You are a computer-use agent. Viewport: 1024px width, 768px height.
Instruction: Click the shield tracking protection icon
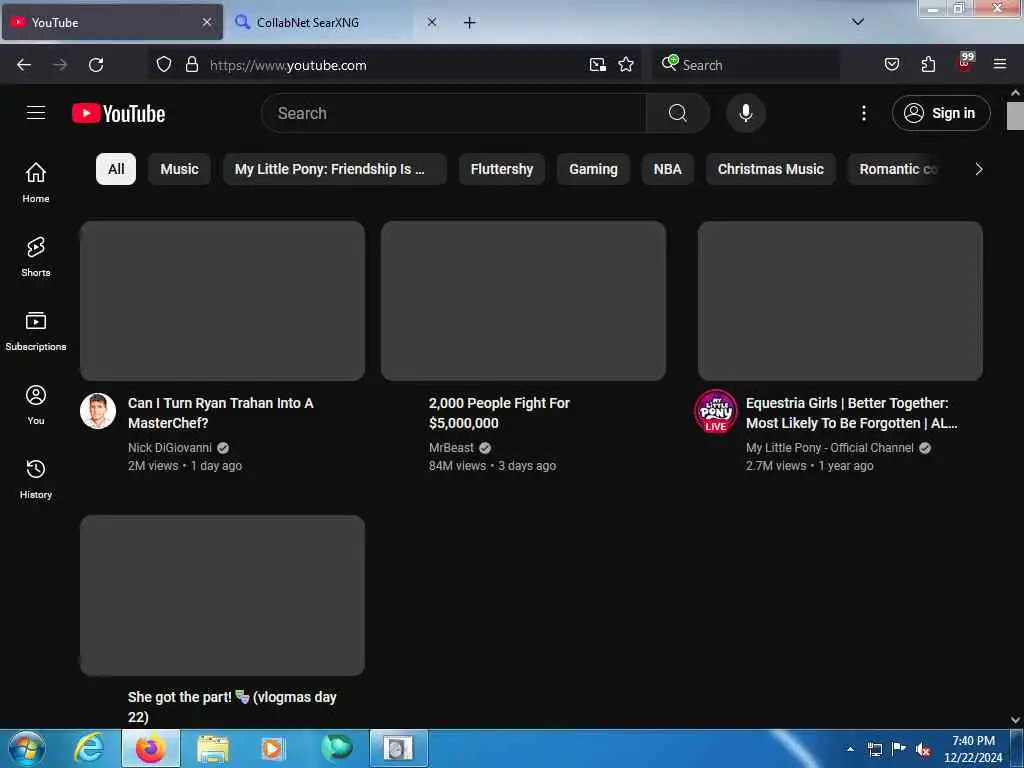pos(164,65)
